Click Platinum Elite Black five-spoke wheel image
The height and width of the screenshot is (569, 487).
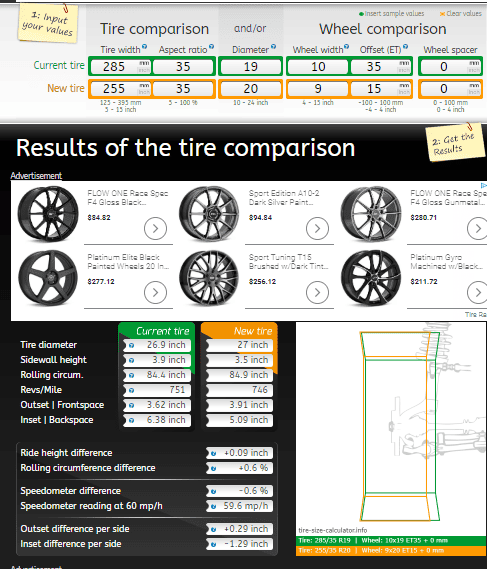coord(48,278)
